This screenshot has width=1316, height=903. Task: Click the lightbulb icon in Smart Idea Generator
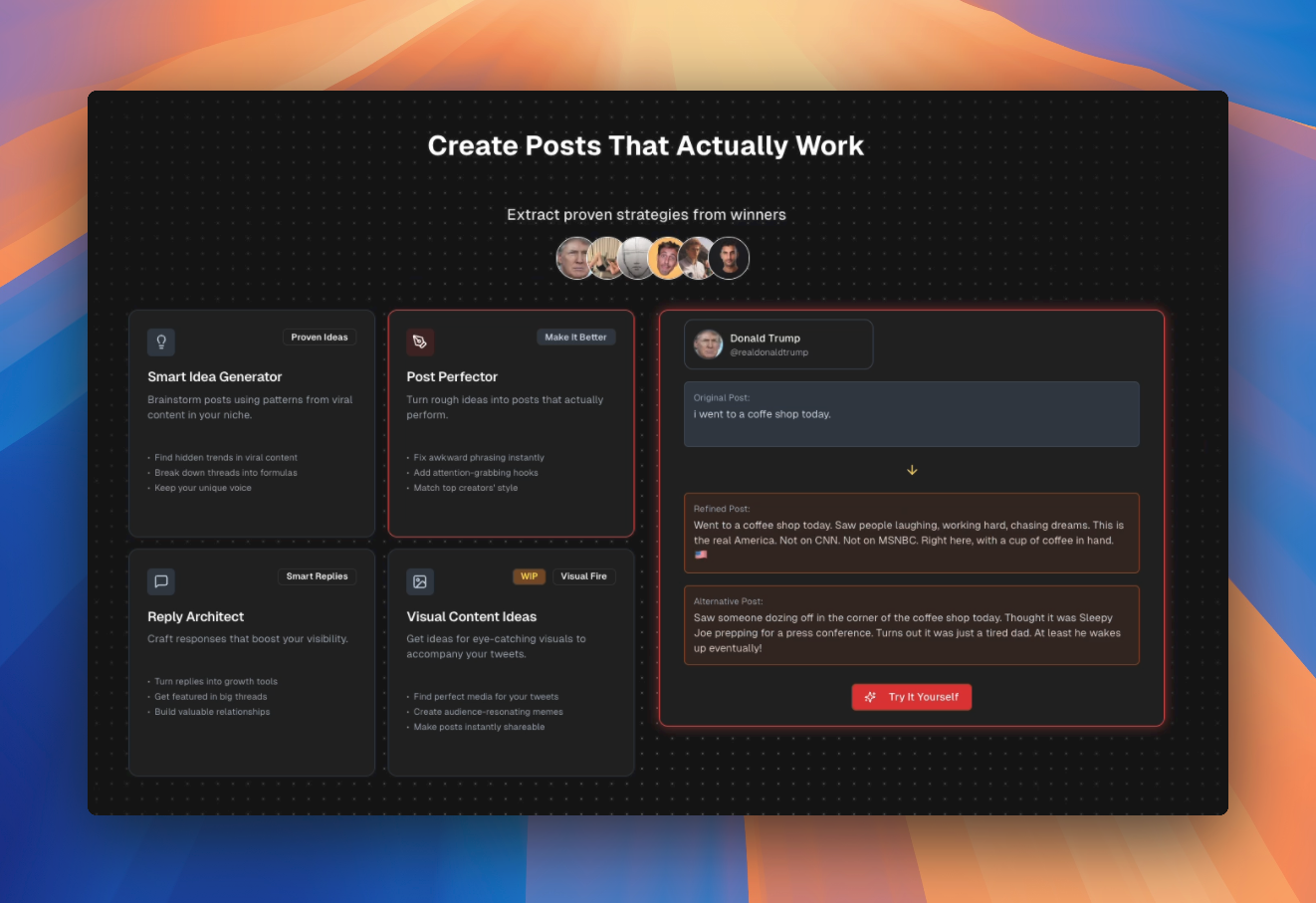click(x=161, y=341)
